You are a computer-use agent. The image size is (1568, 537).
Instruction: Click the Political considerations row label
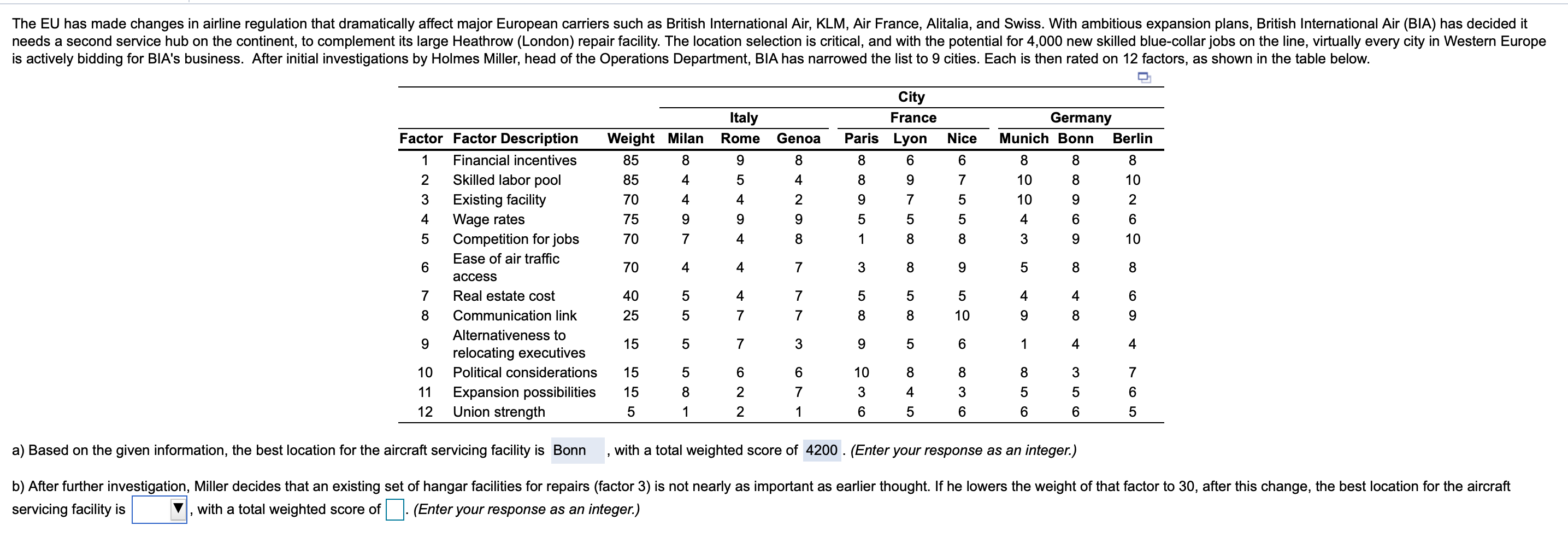[x=525, y=372]
